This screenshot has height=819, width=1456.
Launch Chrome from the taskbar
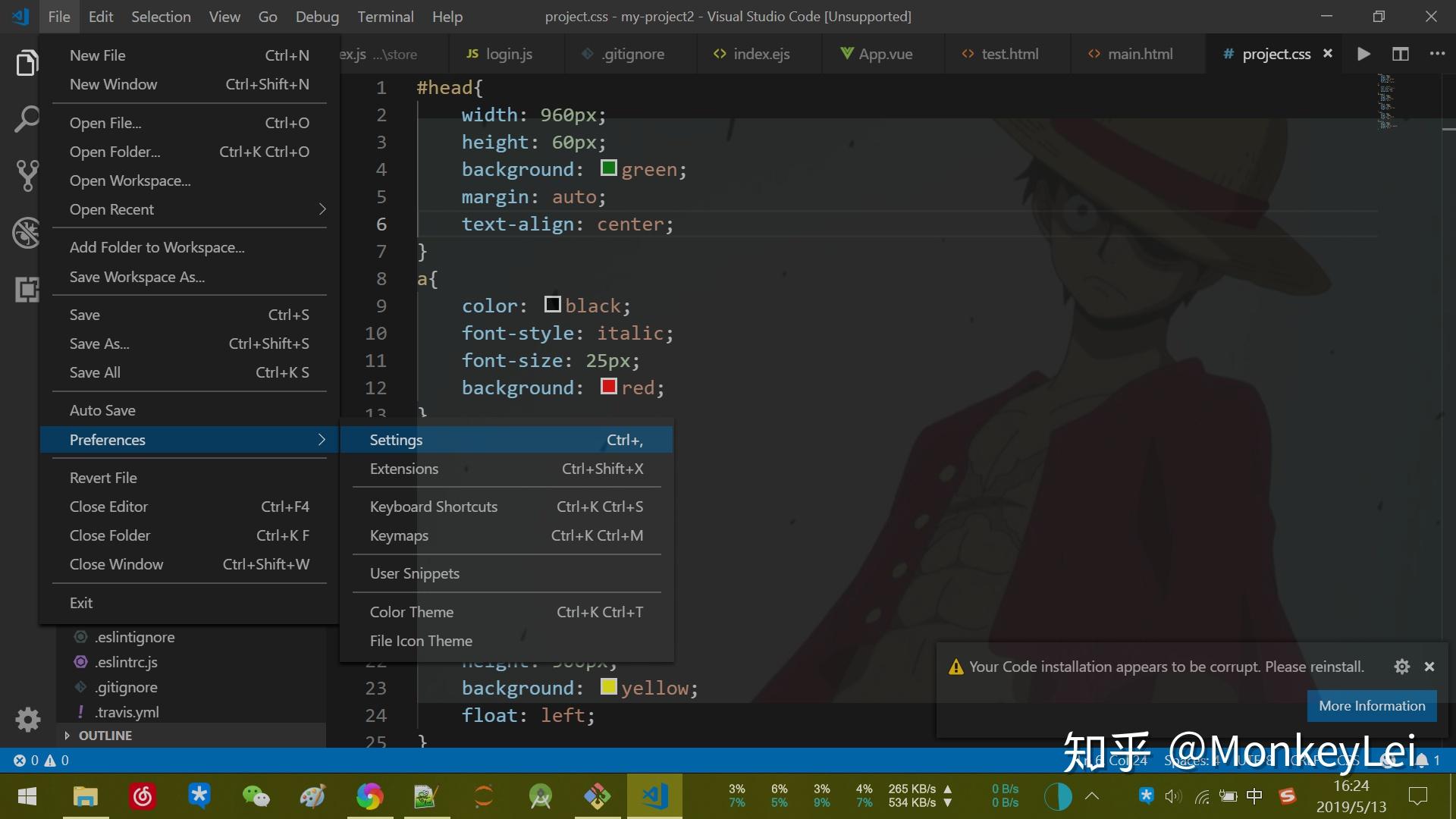coord(369,796)
